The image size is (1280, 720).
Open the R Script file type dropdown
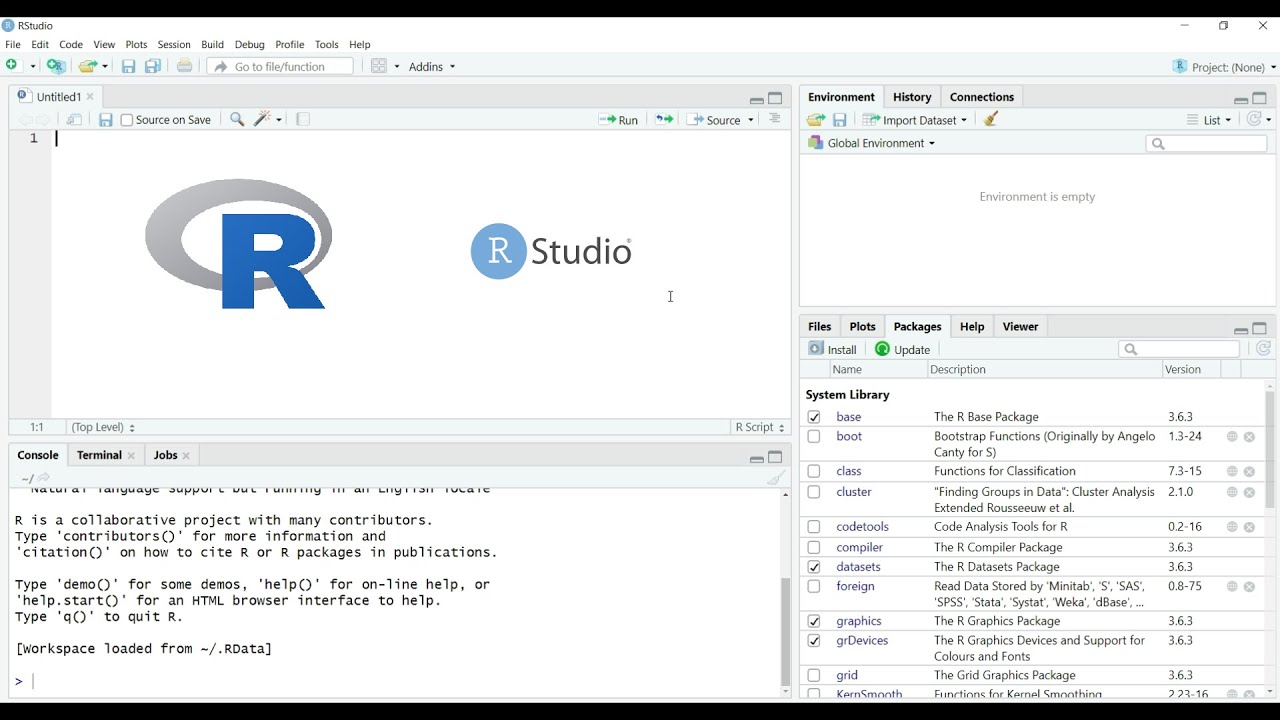click(x=761, y=427)
